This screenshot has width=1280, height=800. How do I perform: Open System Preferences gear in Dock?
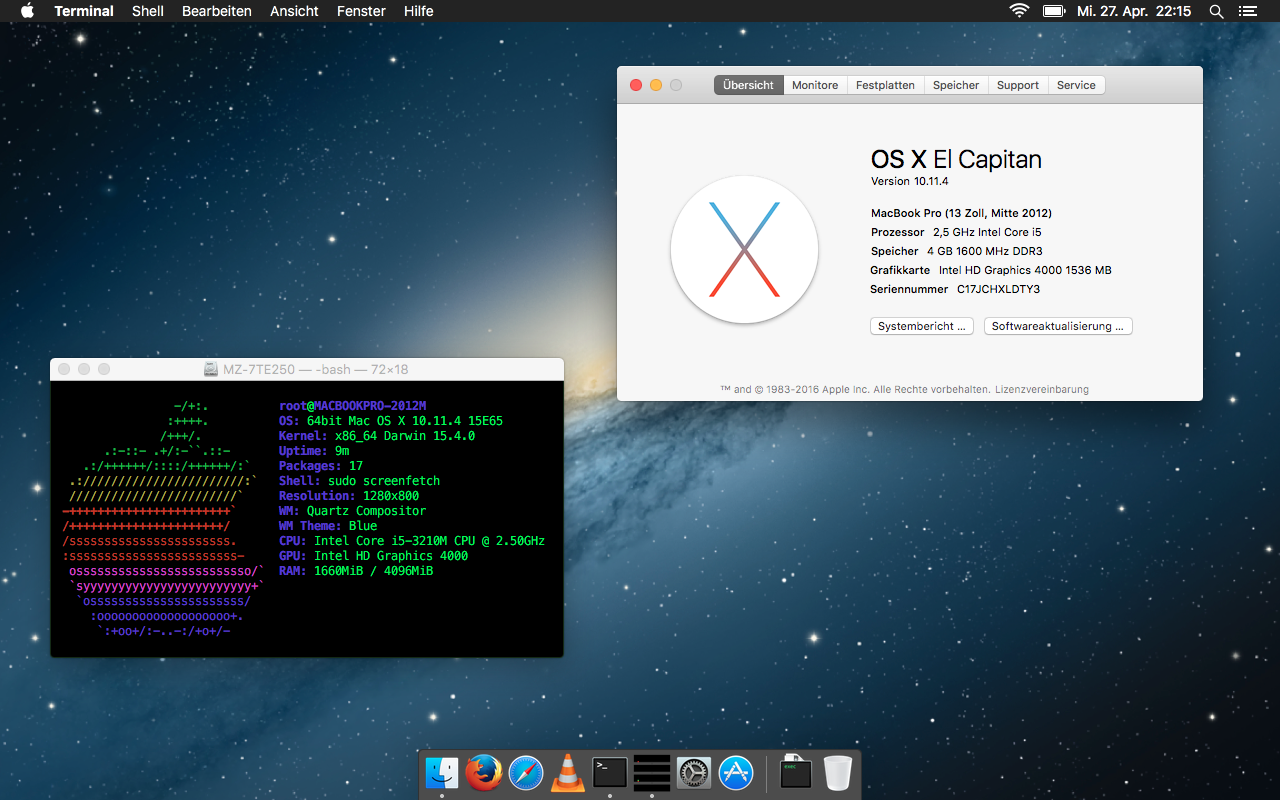coord(694,772)
